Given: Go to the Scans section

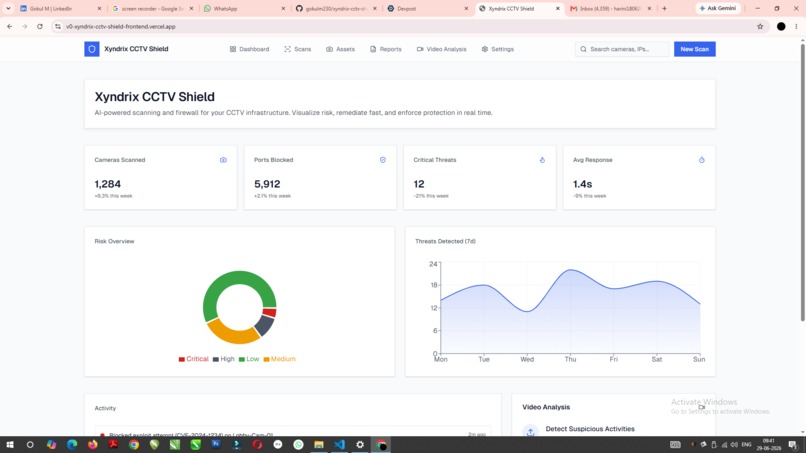Looking at the screenshot, I should click(298, 49).
